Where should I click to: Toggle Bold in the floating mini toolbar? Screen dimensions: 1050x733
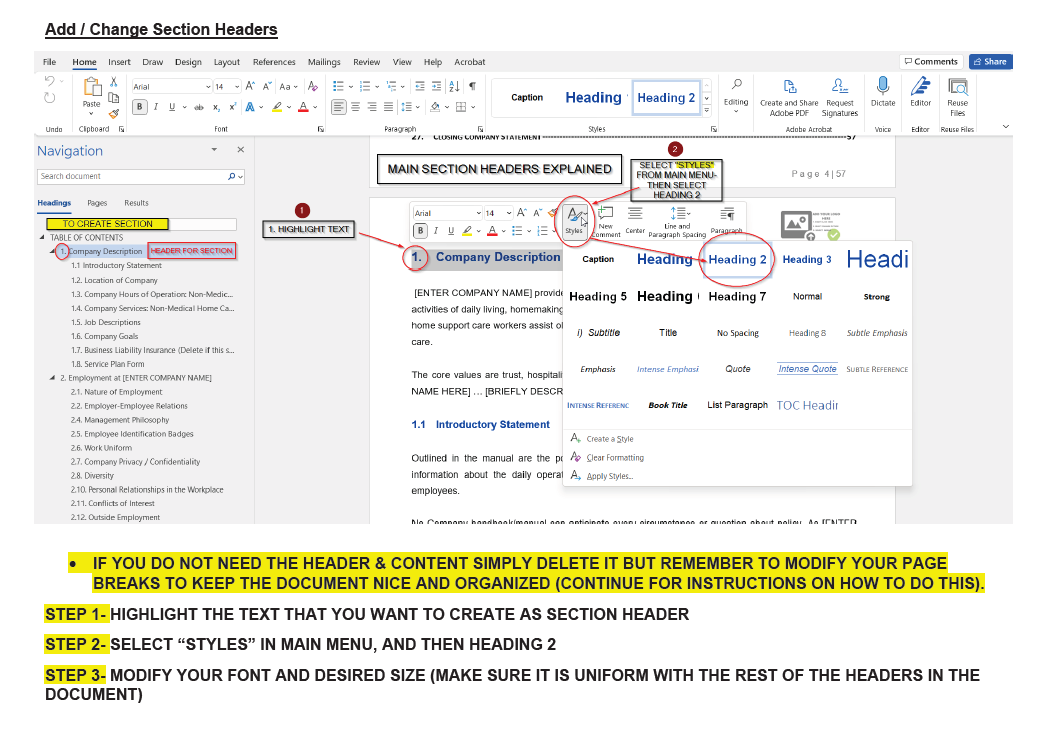[420, 231]
